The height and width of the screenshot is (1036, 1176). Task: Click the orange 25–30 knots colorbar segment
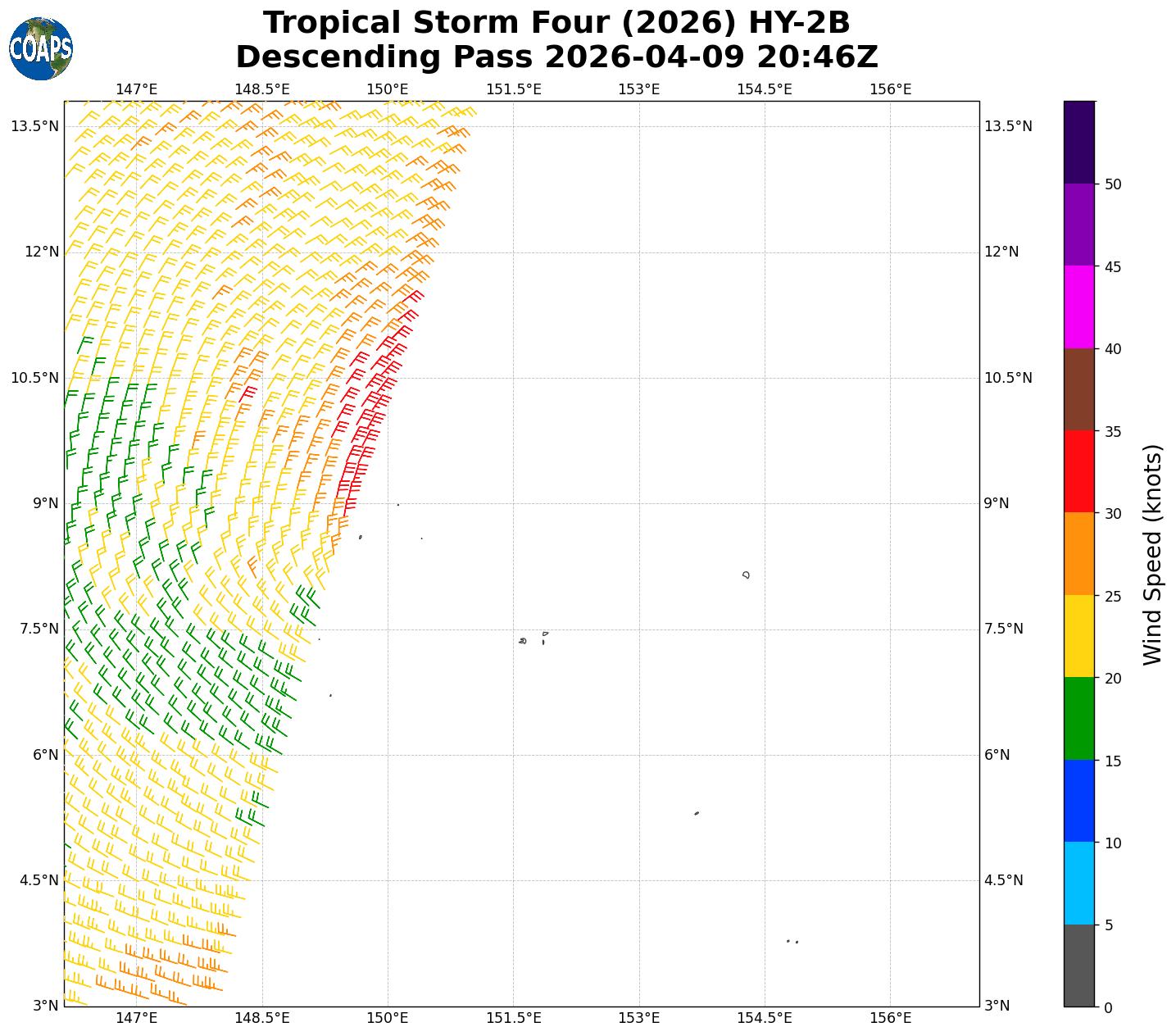tap(1078, 553)
